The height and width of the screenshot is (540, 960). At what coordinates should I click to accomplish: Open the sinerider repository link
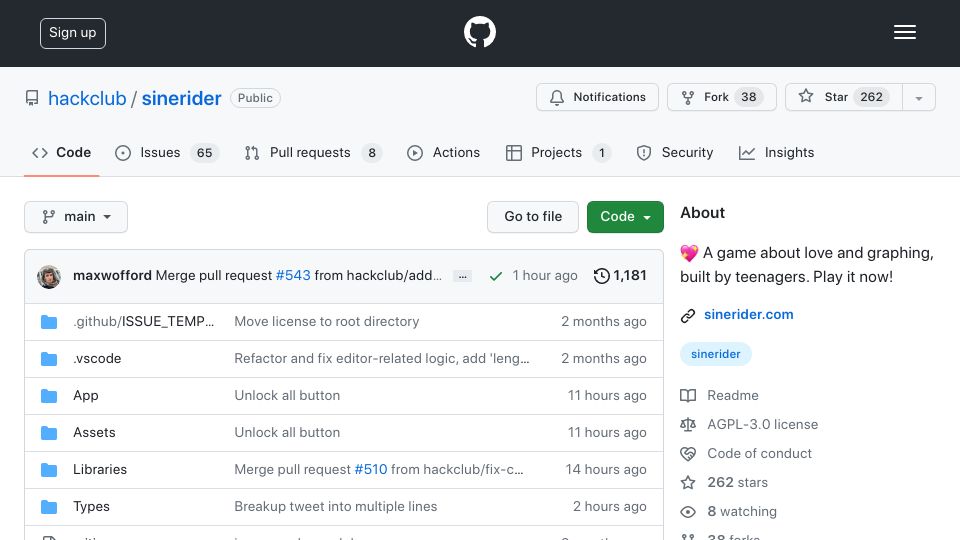pos(181,98)
